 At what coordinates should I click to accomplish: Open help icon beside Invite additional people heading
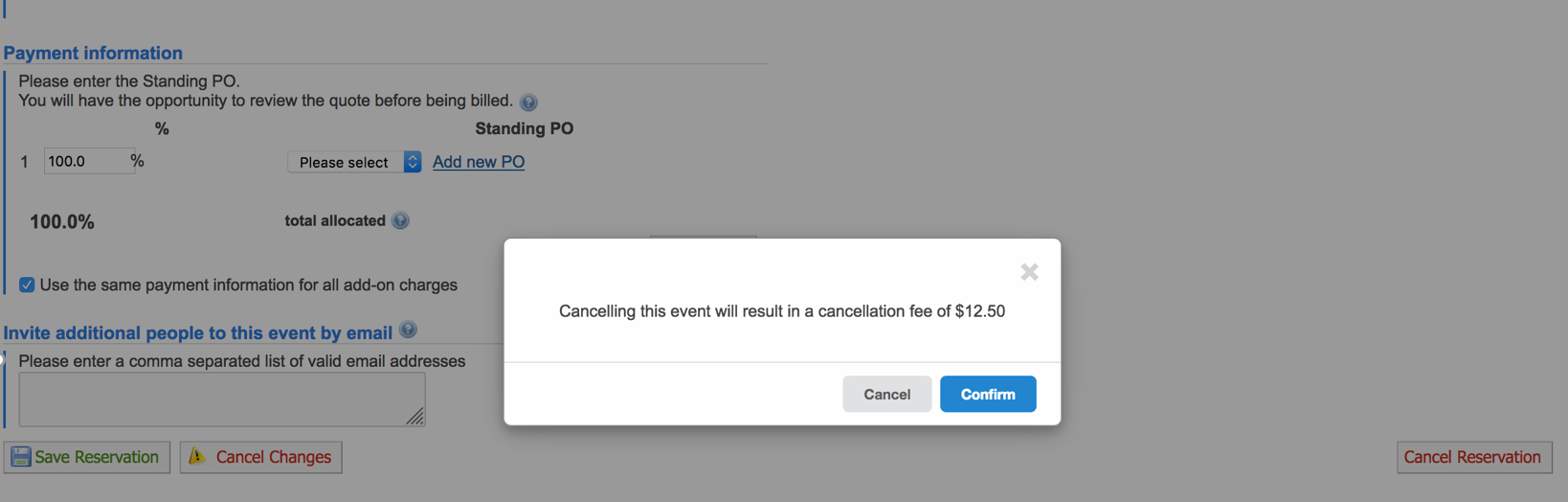coord(408,331)
